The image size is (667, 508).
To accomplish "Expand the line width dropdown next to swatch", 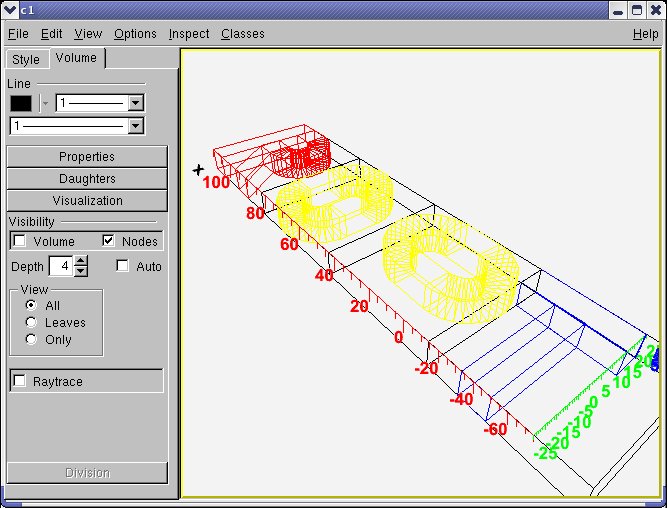I will (137, 103).
